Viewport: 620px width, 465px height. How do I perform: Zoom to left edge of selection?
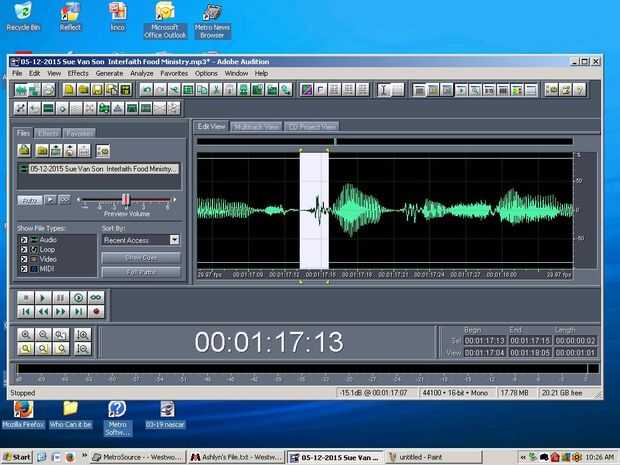click(43, 349)
